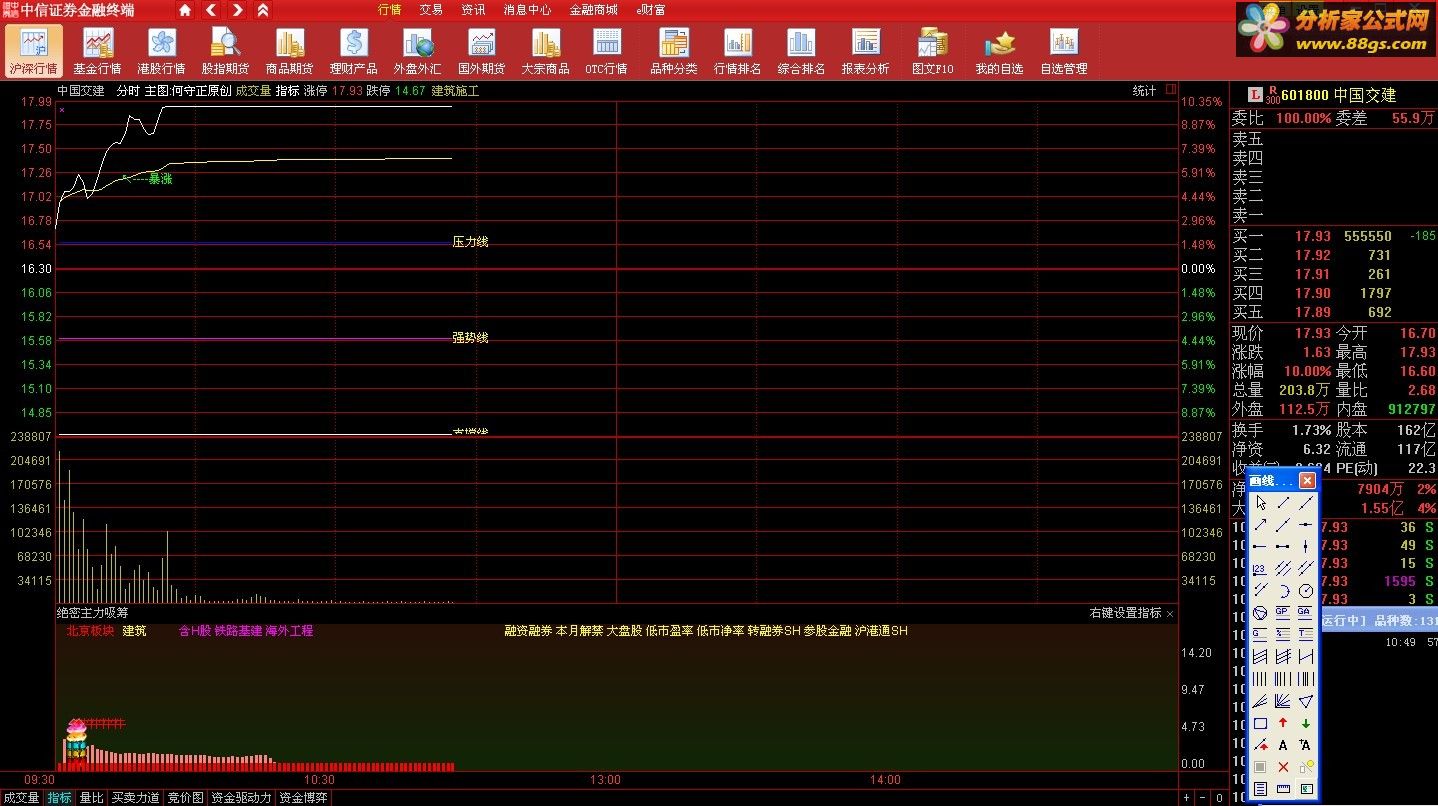
Task: Switch to 成交量 bottom tab
Action: pos(21,798)
